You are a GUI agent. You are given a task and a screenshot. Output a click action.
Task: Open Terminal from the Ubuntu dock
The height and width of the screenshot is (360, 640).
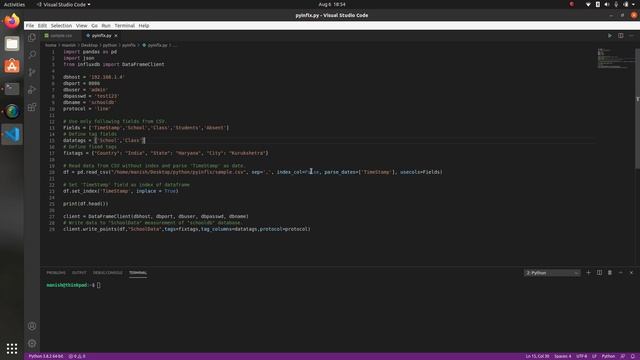click(x=12, y=89)
